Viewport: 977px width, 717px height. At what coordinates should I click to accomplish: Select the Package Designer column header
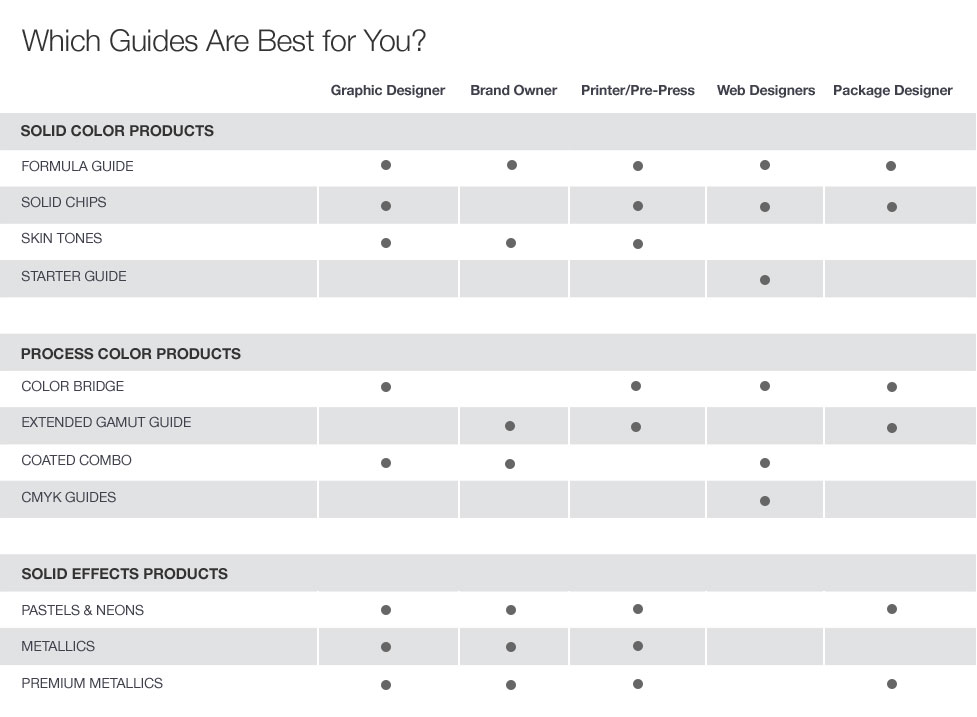[892, 90]
